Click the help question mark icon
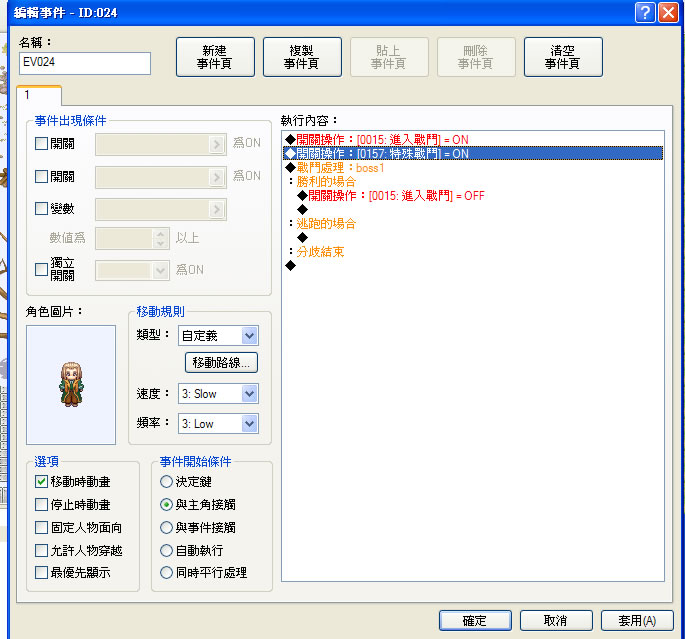The width and height of the screenshot is (685, 639). (645, 13)
